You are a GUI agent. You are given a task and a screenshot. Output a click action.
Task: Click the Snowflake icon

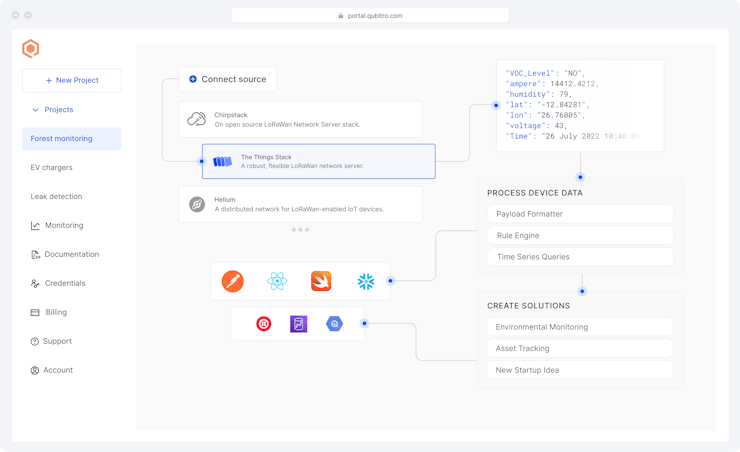click(366, 282)
